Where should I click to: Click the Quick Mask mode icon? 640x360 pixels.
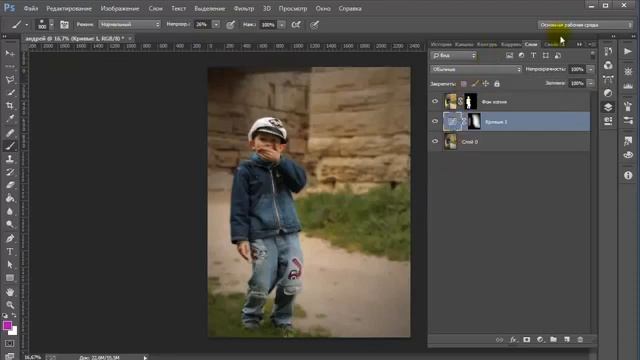click(x=10, y=344)
